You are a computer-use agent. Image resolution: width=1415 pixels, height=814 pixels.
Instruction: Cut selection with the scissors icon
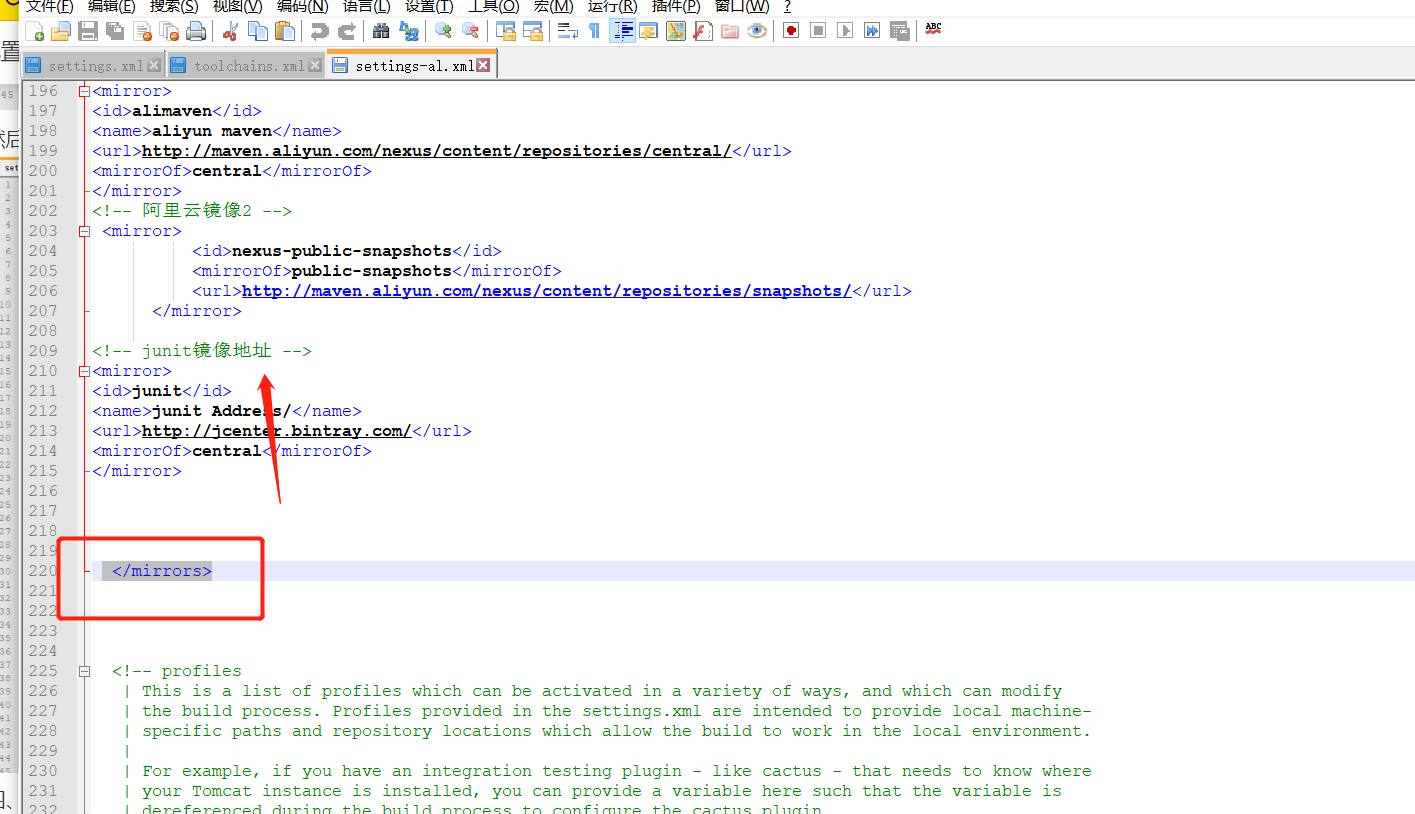click(230, 31)
